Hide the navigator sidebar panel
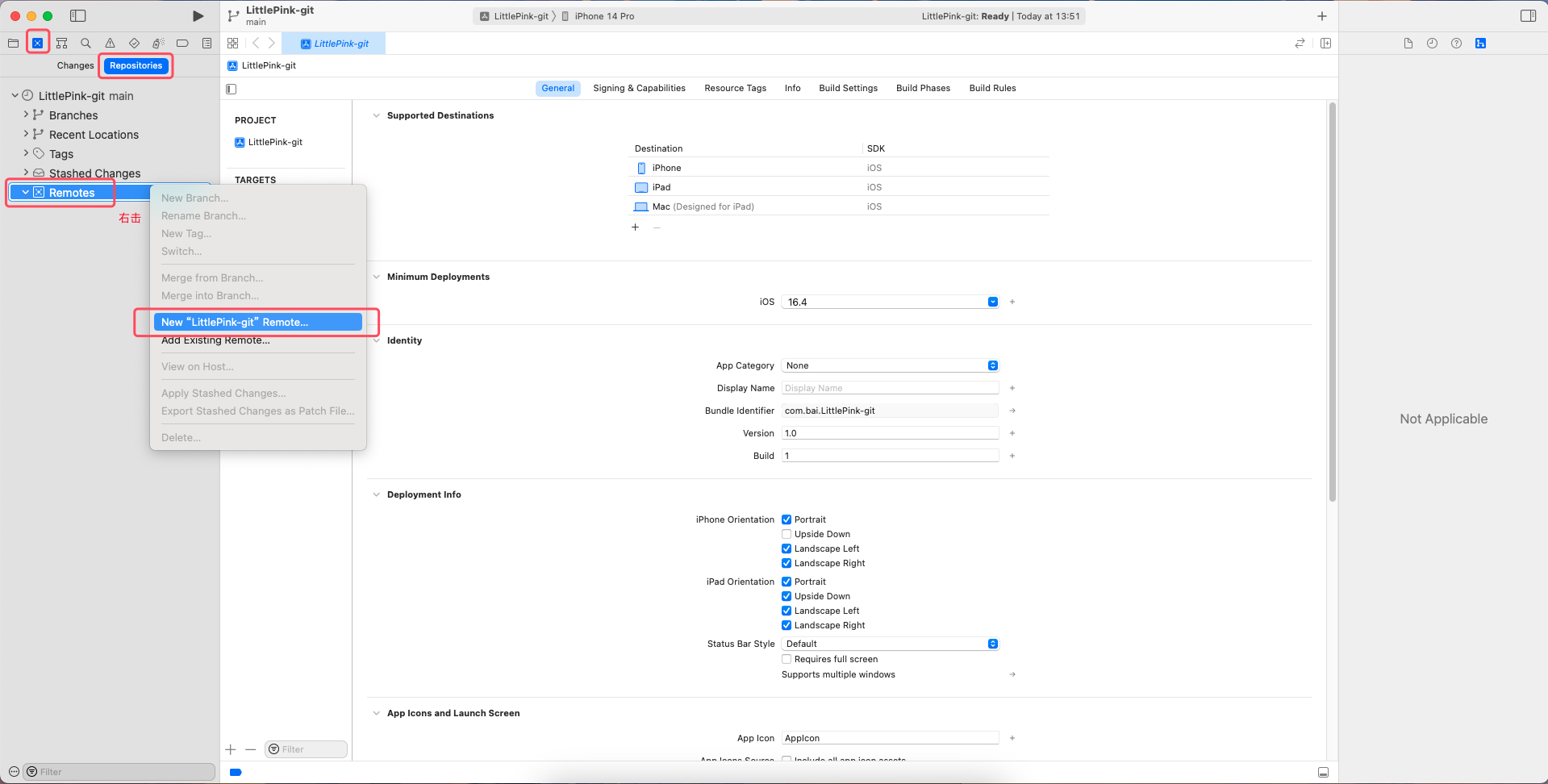This screenshot has width=1548, height=784. coord(78,16)
